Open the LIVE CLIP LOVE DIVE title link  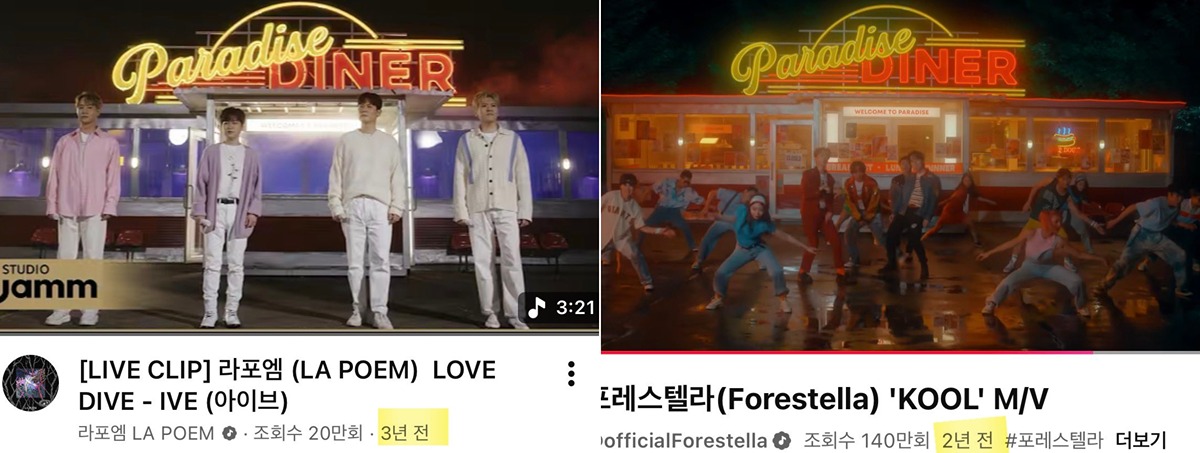pyautogui.click(x=287, y=385)
